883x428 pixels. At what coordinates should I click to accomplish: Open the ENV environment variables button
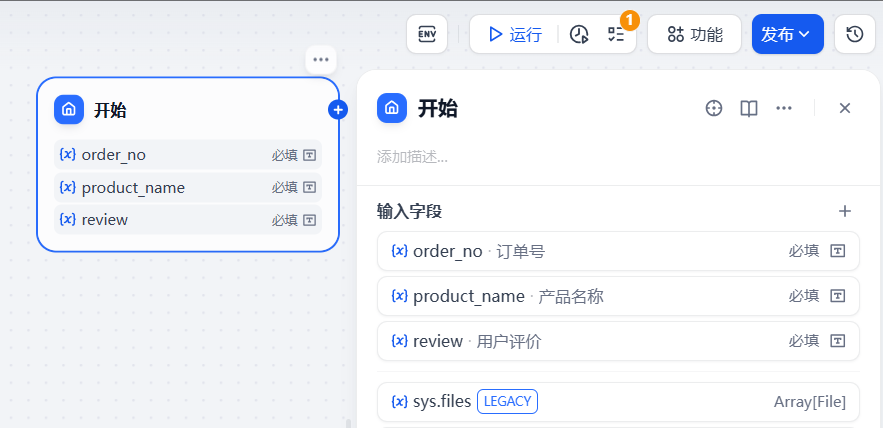click(x=427, y=34)
